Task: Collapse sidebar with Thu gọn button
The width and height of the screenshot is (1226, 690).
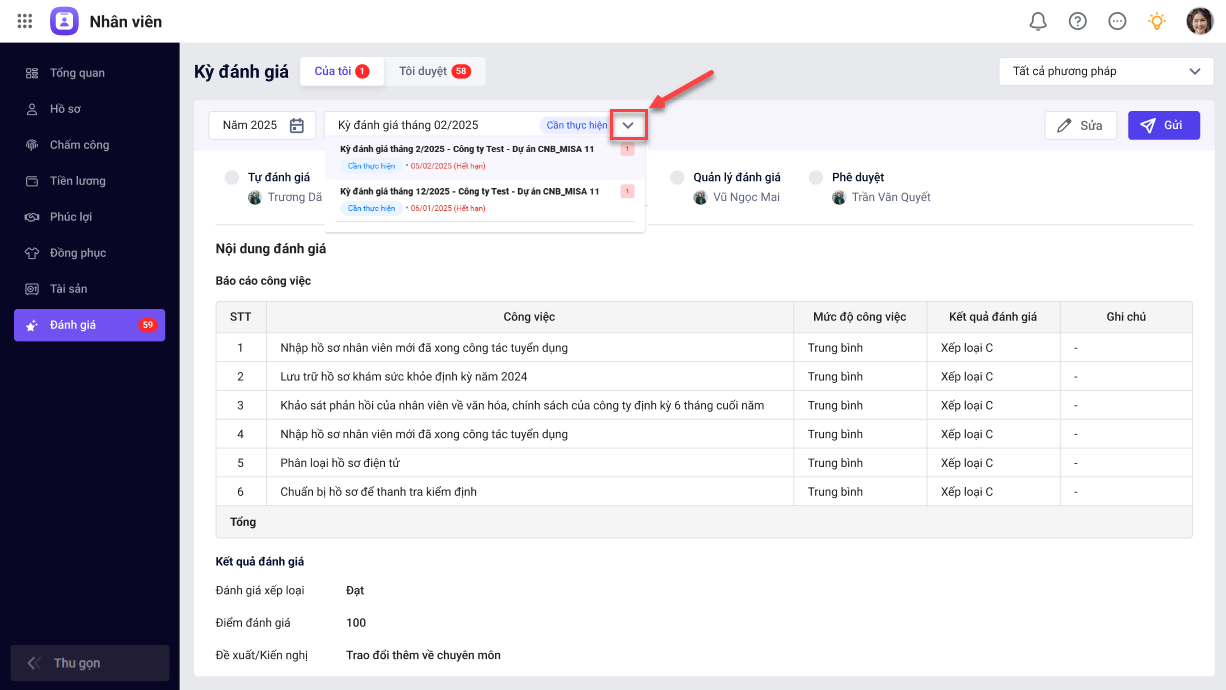Action: pyautogui.click(x=90, y=663)
